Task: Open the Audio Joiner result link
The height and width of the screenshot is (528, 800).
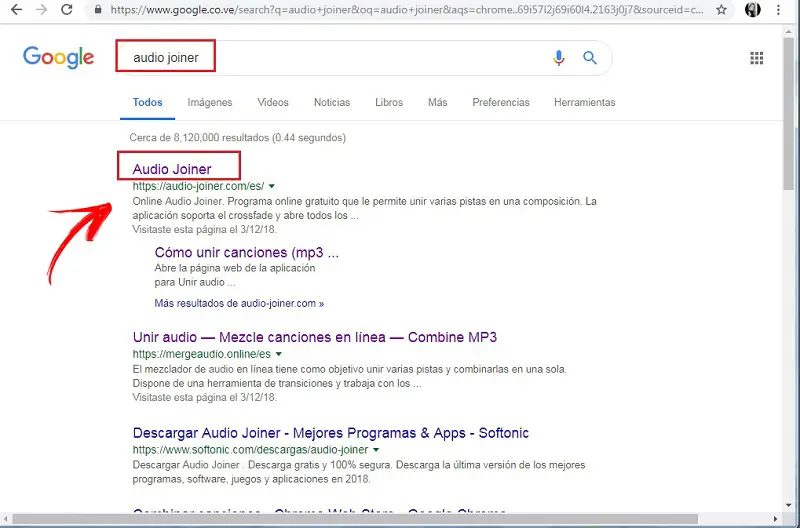Action: [x=172, y=169]
